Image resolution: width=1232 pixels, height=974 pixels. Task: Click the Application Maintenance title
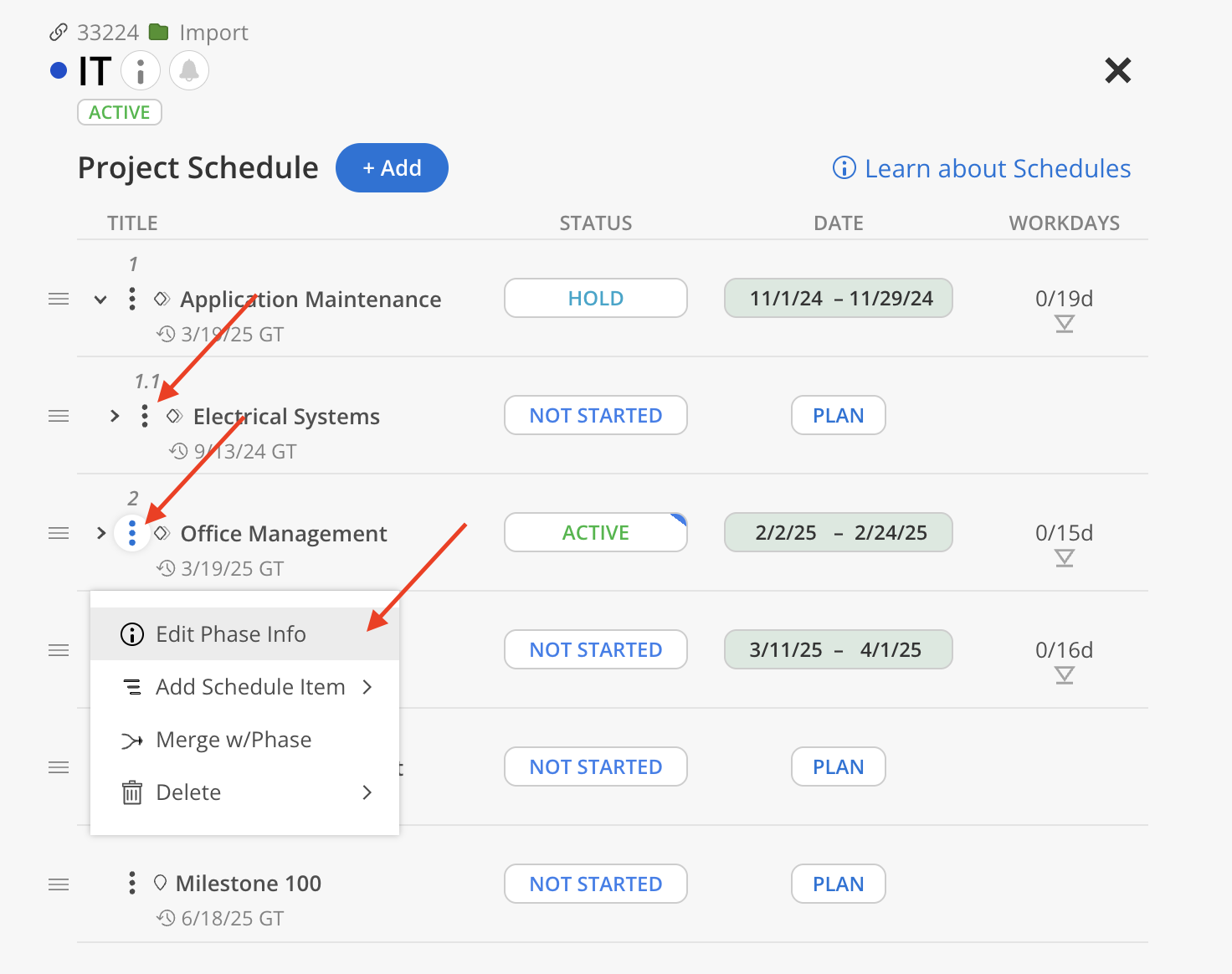click(x=311, y=299)
